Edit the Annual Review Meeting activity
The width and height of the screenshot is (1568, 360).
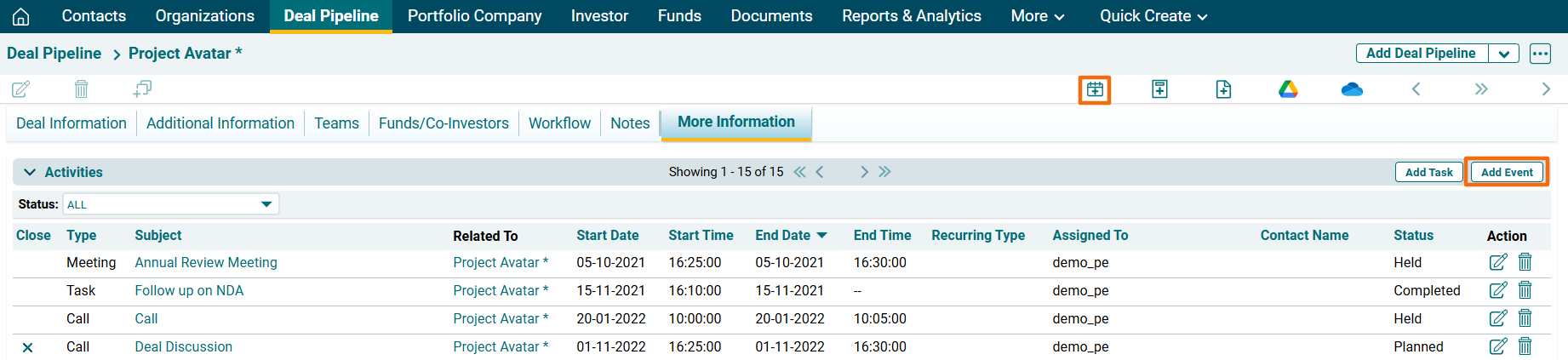(x=1497, y=262)
